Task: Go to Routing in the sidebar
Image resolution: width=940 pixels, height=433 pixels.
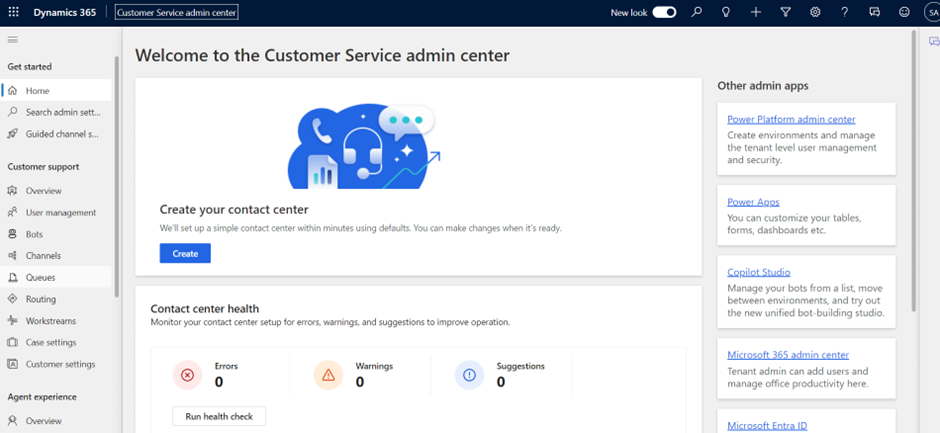Action: [40, 299]
